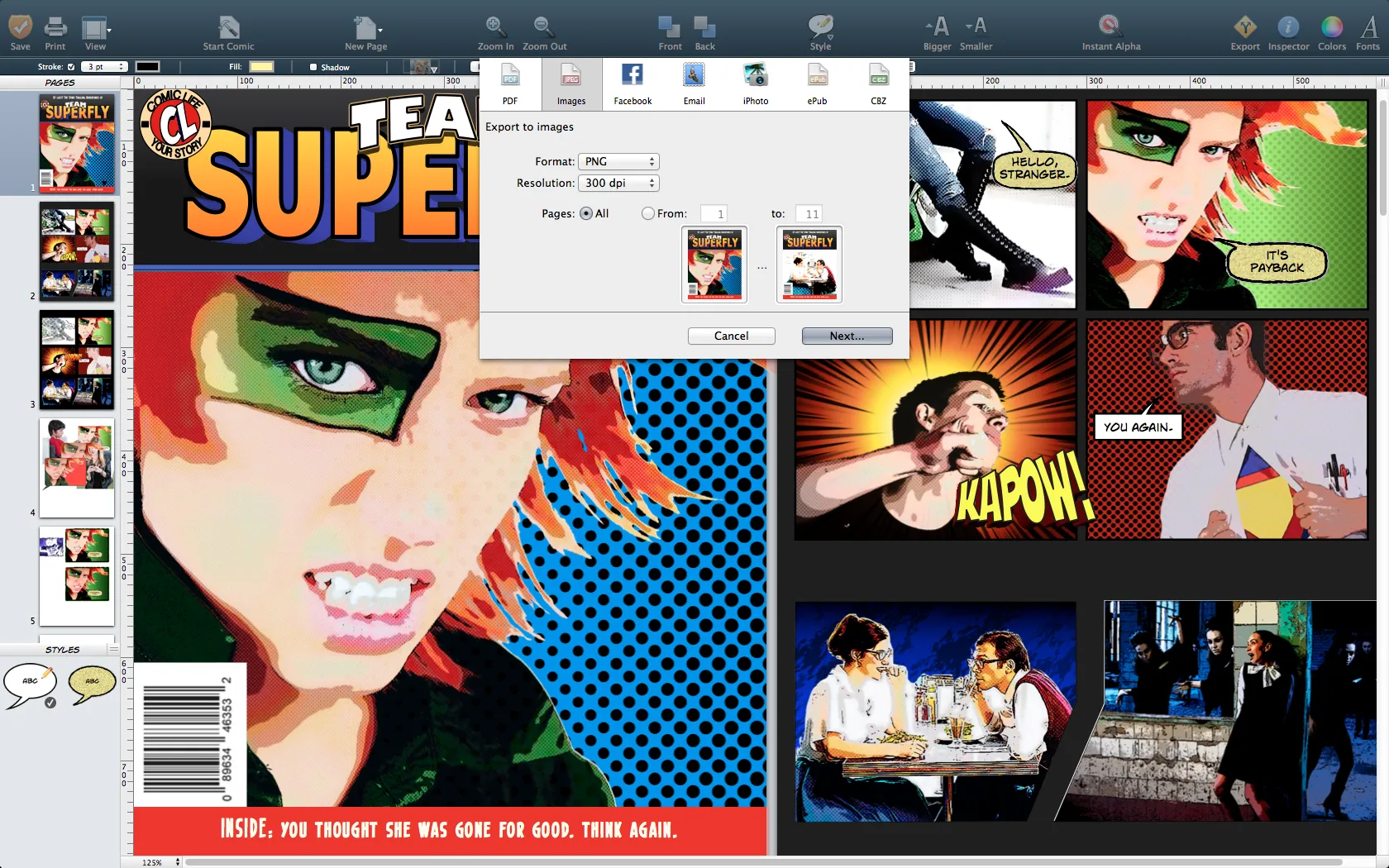Switch to the CBZ export tab
1389x868 pixels.
point(878,84)
